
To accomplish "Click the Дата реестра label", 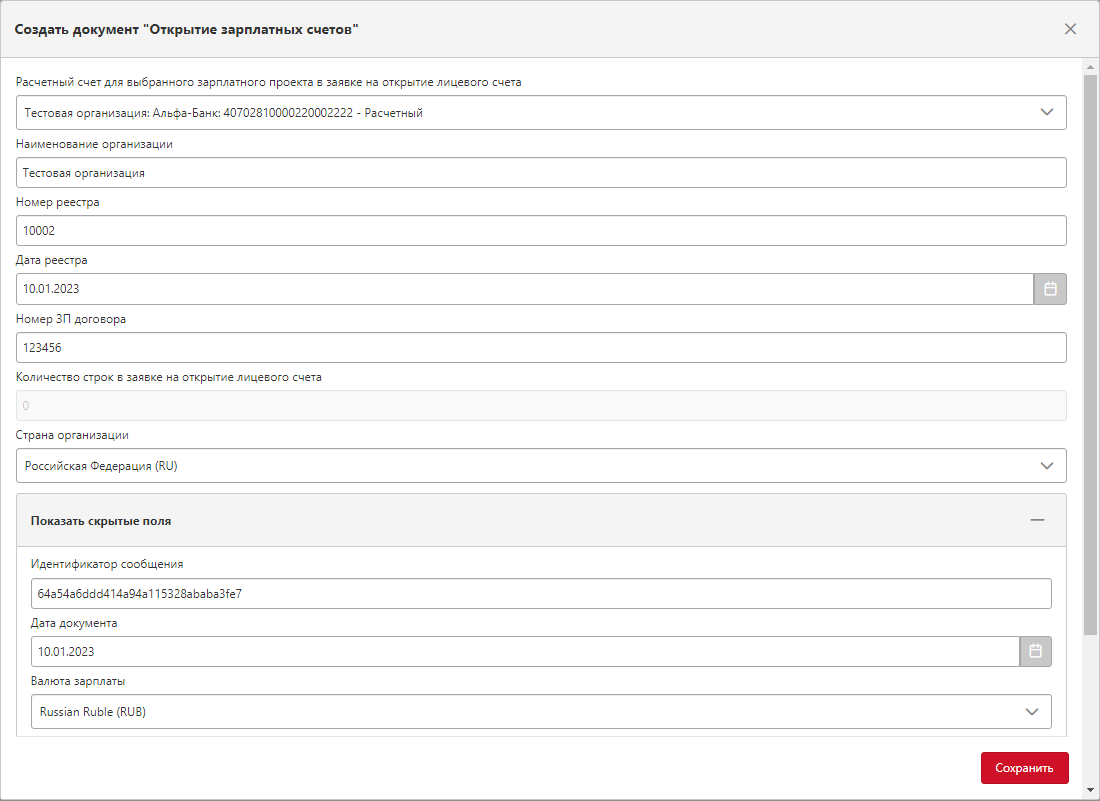I will [x=52, y=260].
